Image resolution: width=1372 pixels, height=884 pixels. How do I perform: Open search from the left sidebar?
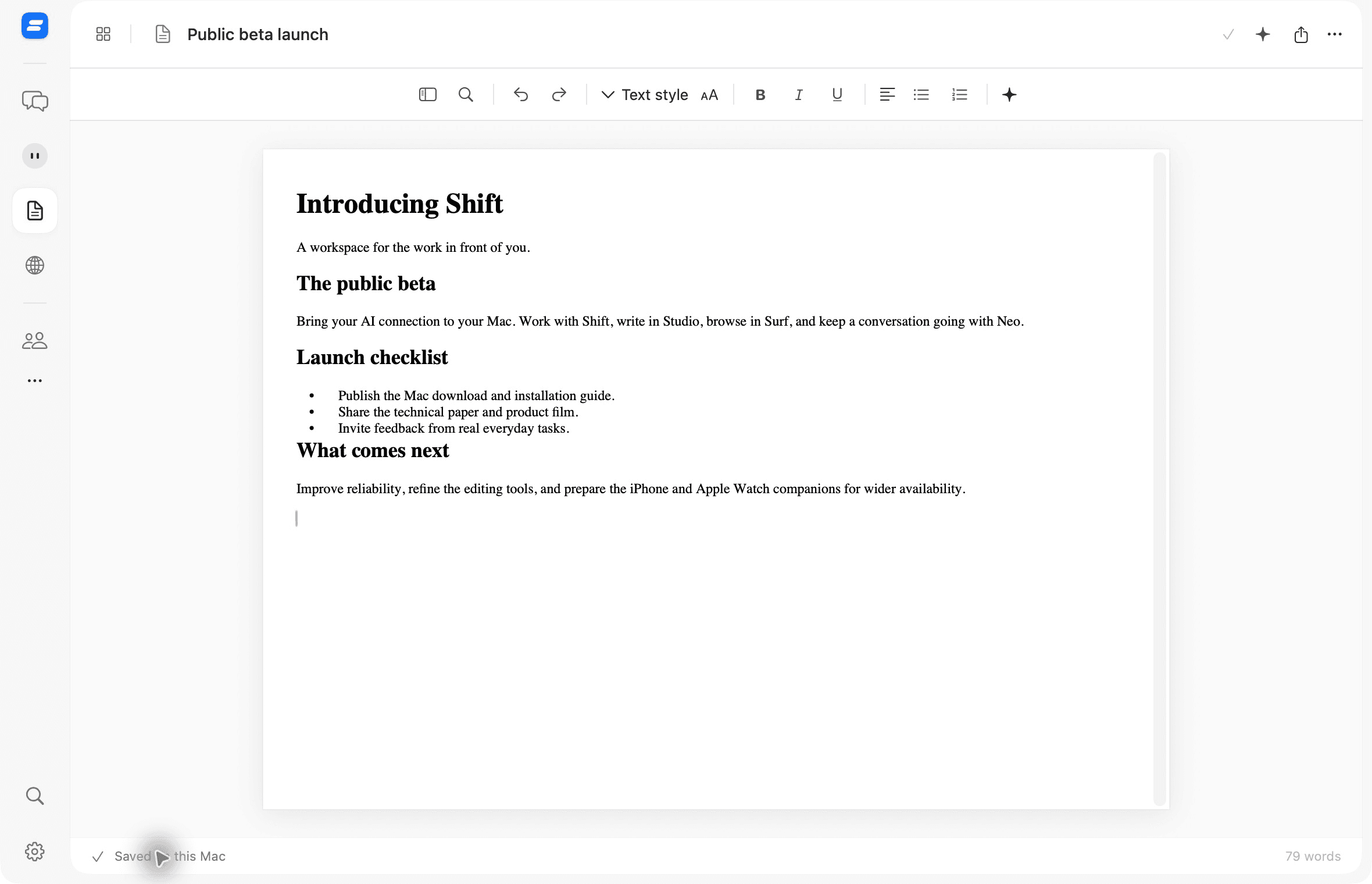(x=35, y=796)
